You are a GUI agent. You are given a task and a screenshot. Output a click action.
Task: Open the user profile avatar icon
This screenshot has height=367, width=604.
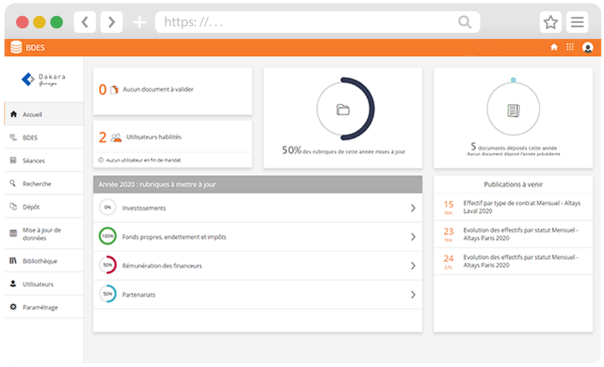pyautogui.click(x=587, y=47)
